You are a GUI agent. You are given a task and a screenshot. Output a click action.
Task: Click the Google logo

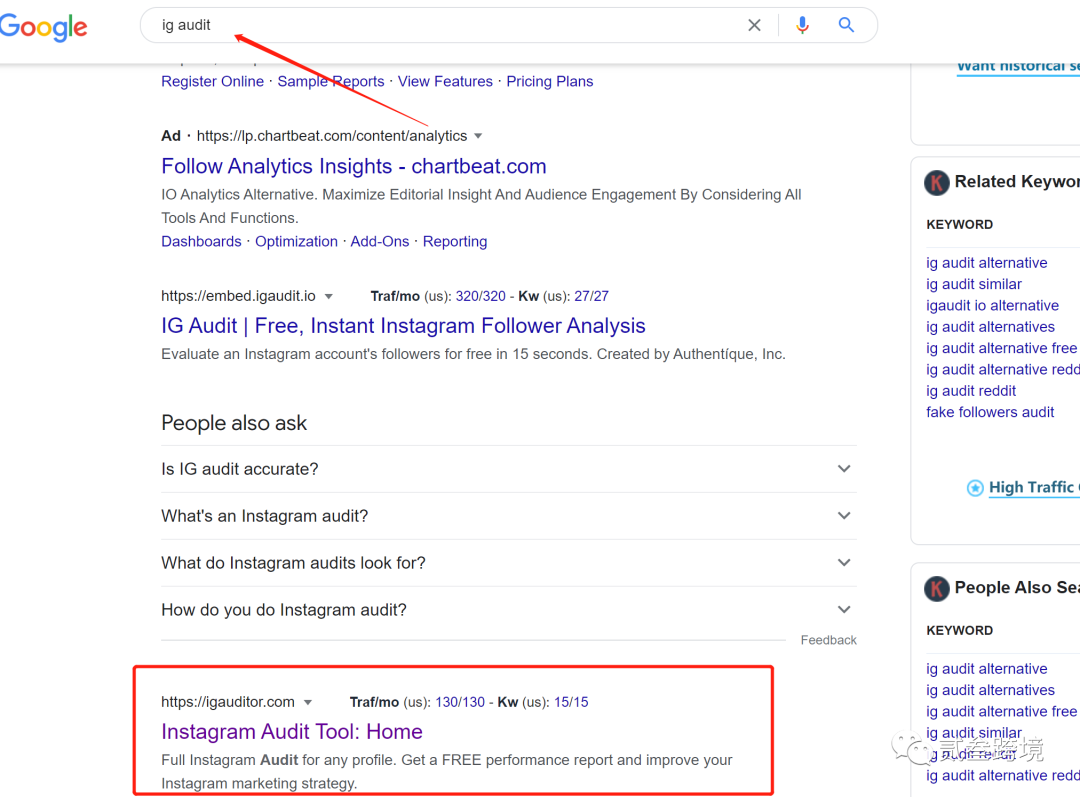(x=43, y=27)
